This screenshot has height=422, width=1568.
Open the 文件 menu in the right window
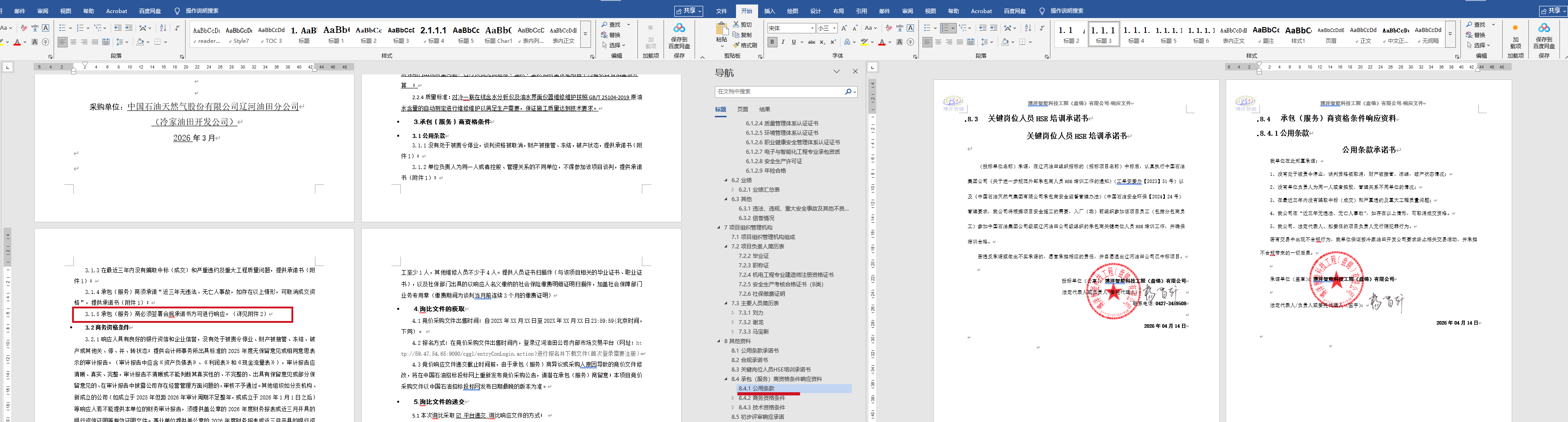click(x=721, y=11)
